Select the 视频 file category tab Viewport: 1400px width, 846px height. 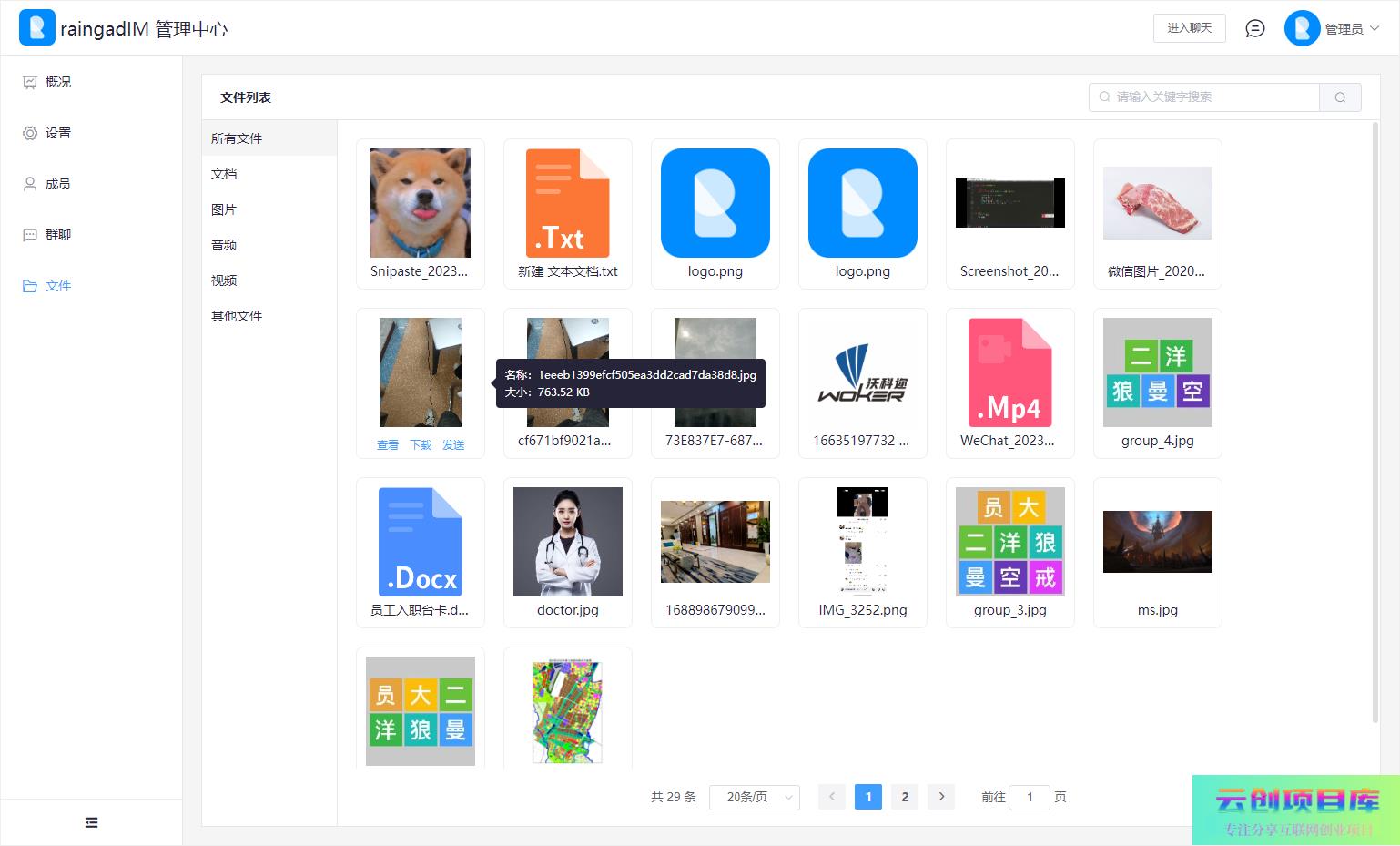click(x=224, y=280)
